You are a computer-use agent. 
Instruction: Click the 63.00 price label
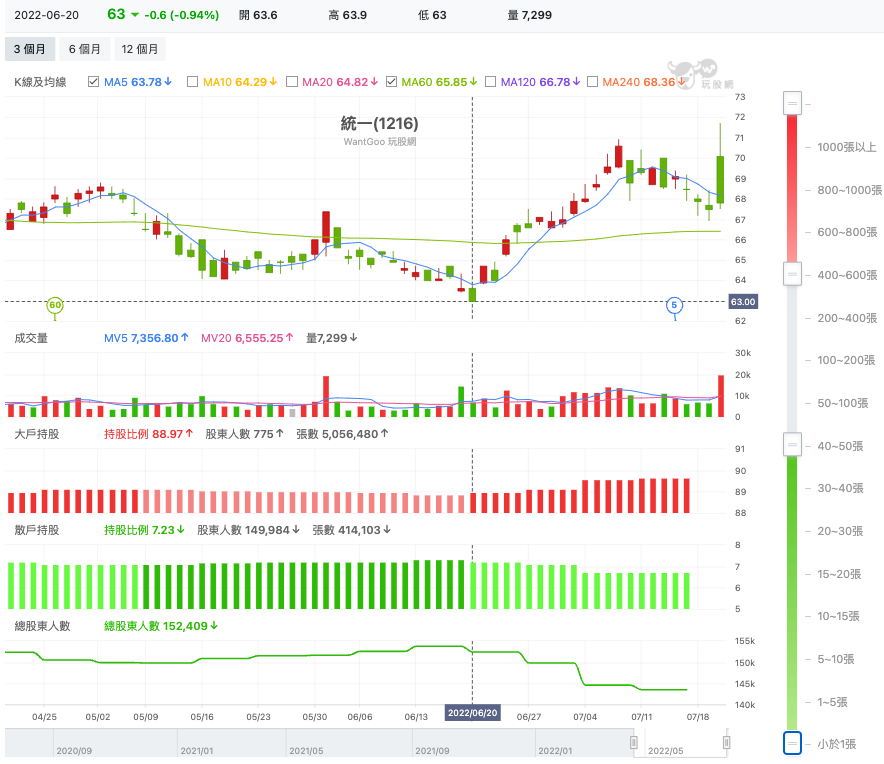[x=742, y=302]
